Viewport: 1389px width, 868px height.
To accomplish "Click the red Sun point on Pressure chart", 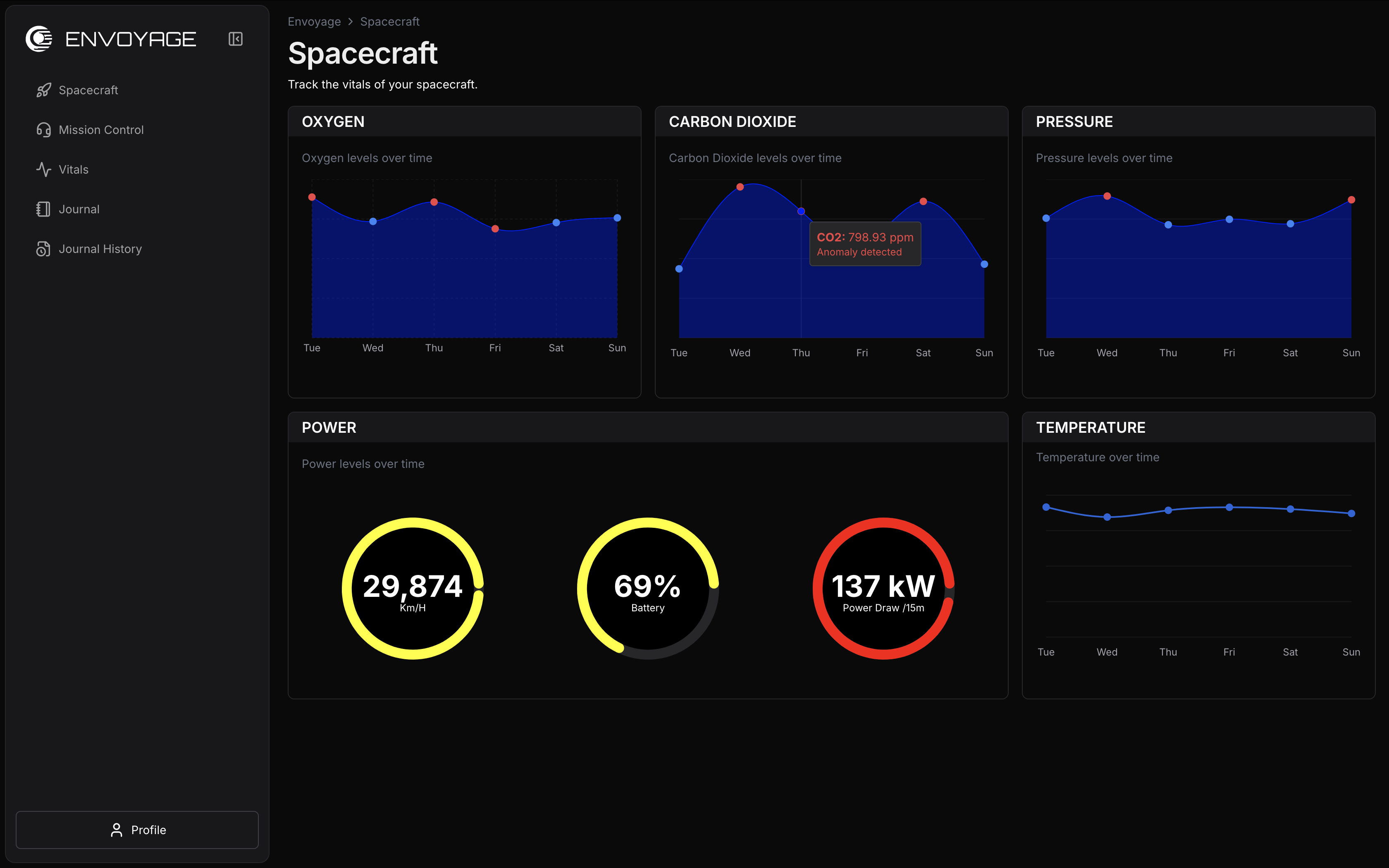I will [1351, 200].
